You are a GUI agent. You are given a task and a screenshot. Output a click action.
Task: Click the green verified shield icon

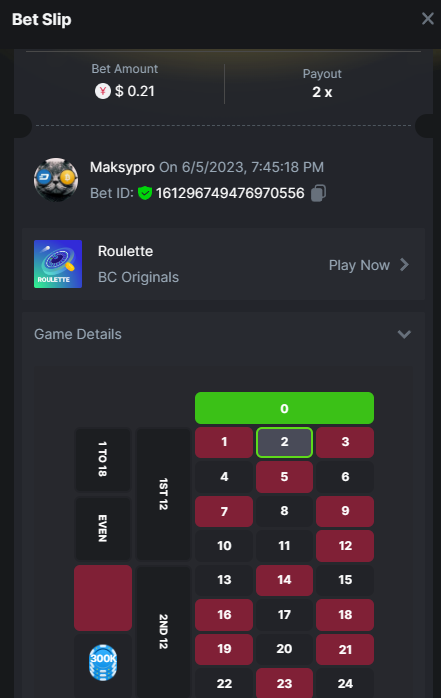[x=145, y=193]
